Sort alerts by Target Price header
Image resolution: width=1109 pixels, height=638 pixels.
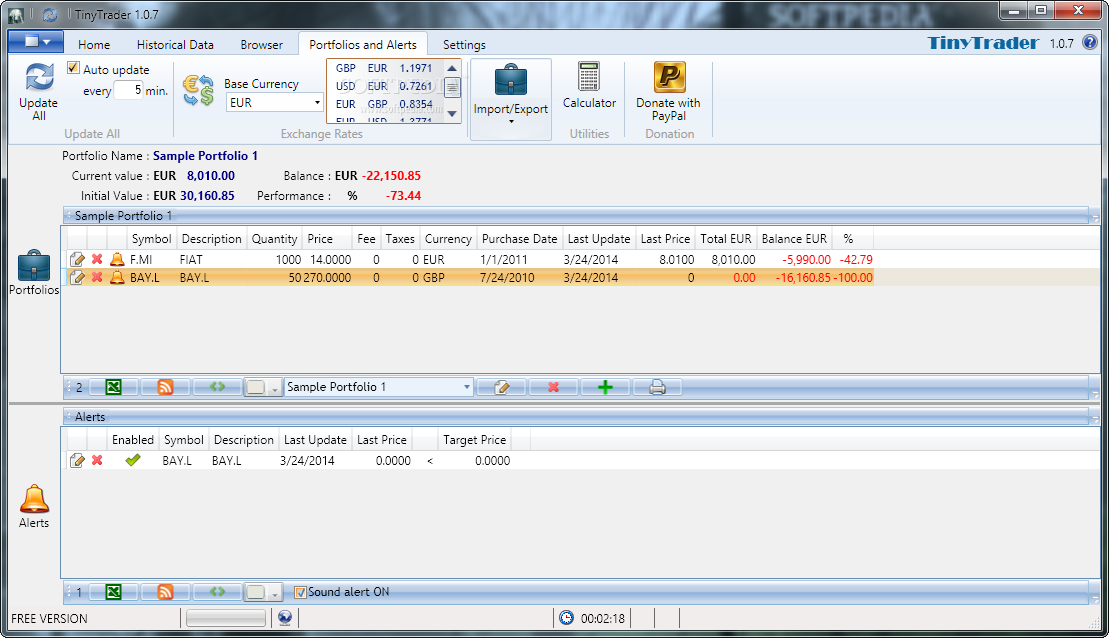[x=474, y=440]
